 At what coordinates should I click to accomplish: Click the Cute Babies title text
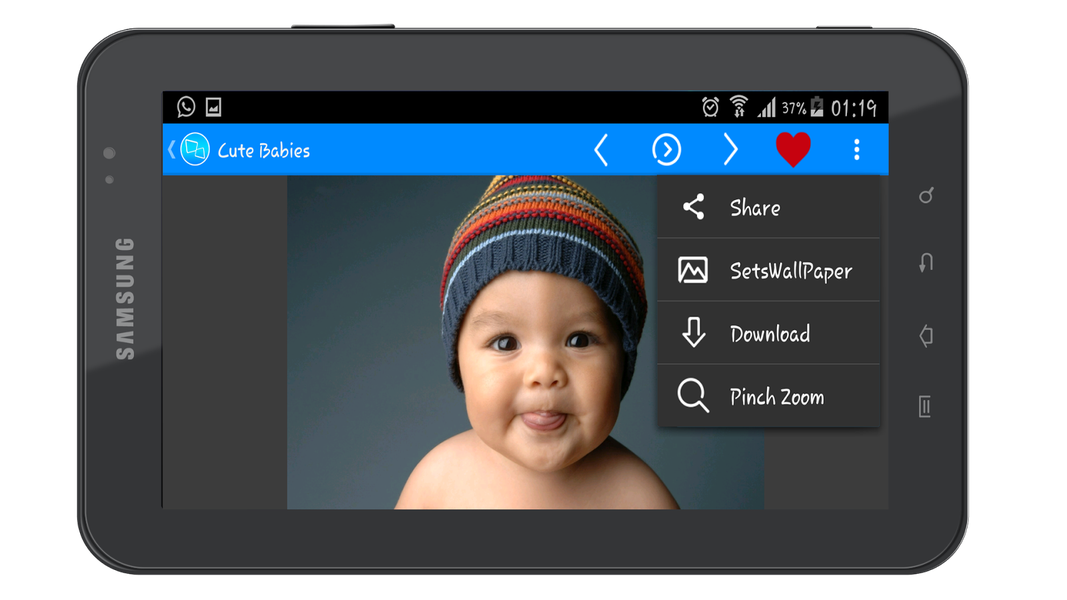264,151
